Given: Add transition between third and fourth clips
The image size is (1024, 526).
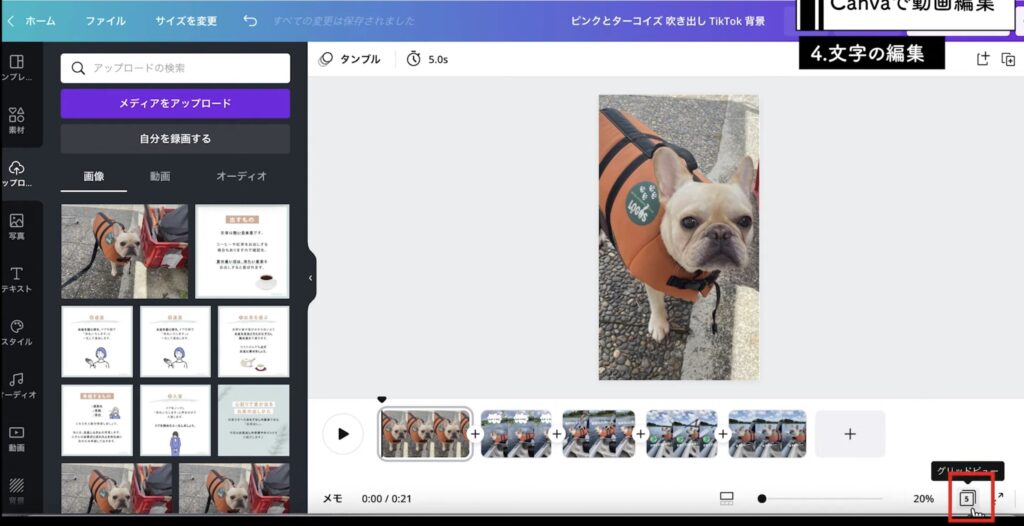Looking at the screenshot, I should [641, 434].
